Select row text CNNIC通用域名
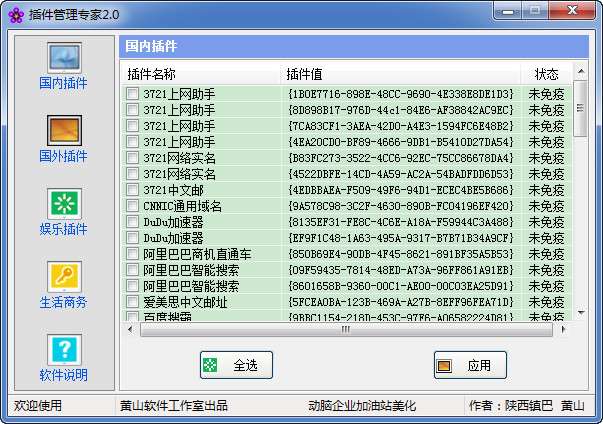This screenshot has height=424, width=603. click(x=183, y=206)
